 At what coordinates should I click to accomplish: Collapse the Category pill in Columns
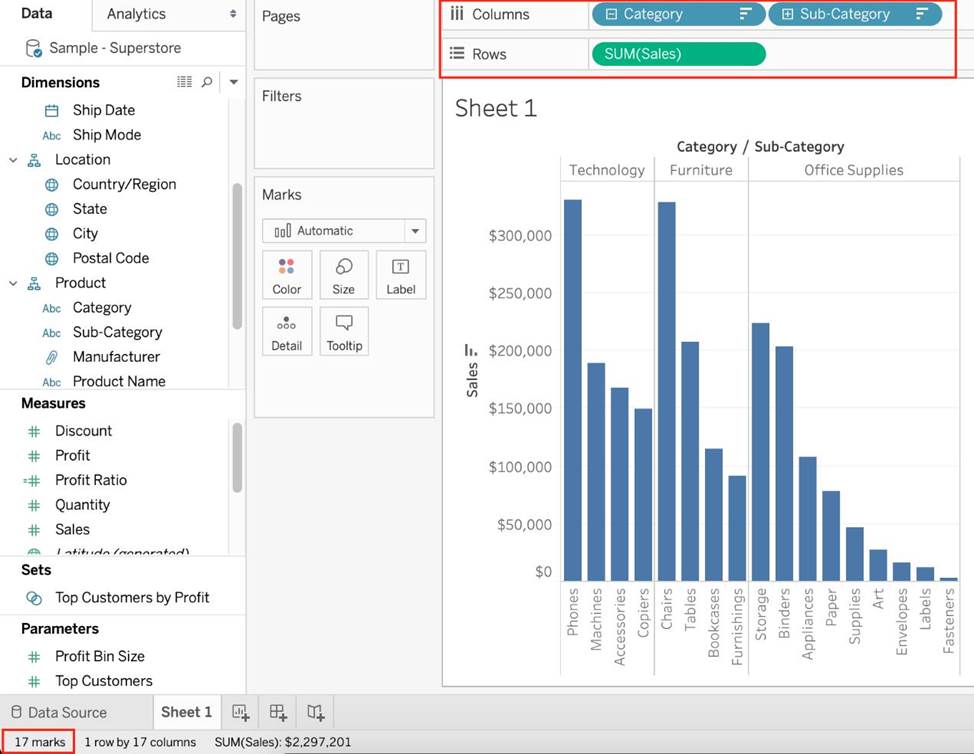click(x=612, y=15)
